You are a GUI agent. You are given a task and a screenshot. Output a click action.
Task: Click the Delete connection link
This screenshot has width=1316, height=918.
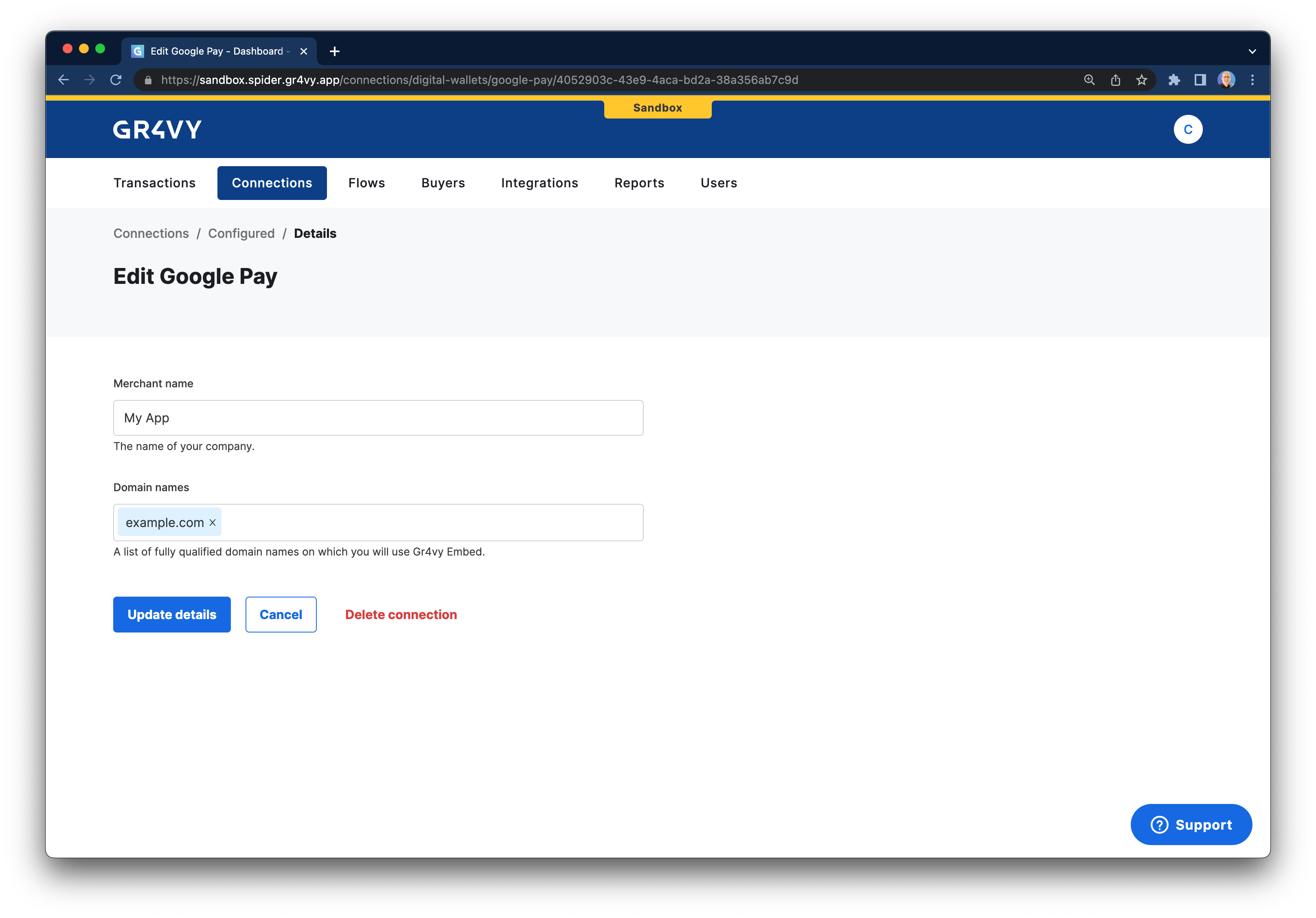coord(401,614)
